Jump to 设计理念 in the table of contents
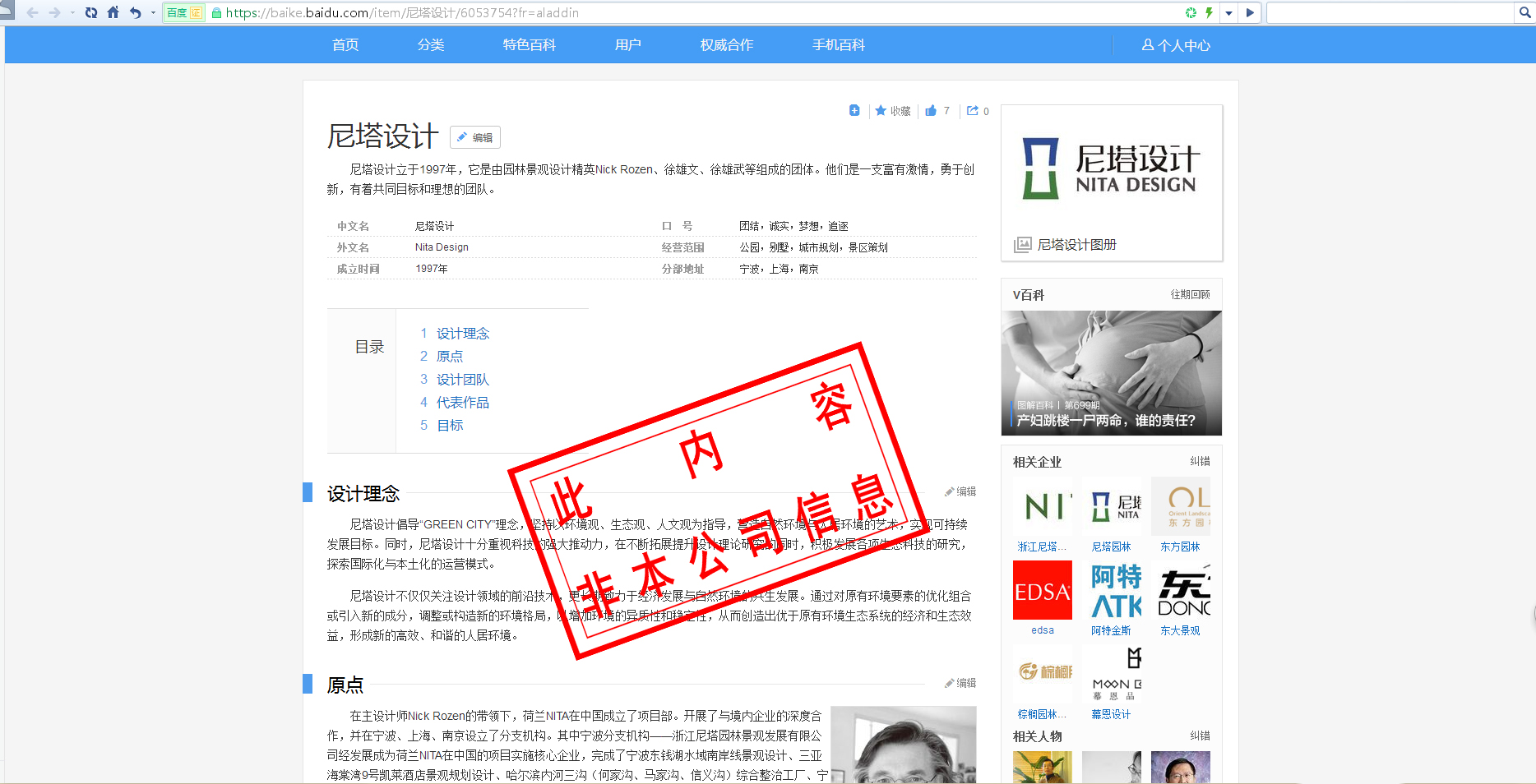Viewport: 1536px width, 784px height. pyautogui.click(x=463, y=333)
